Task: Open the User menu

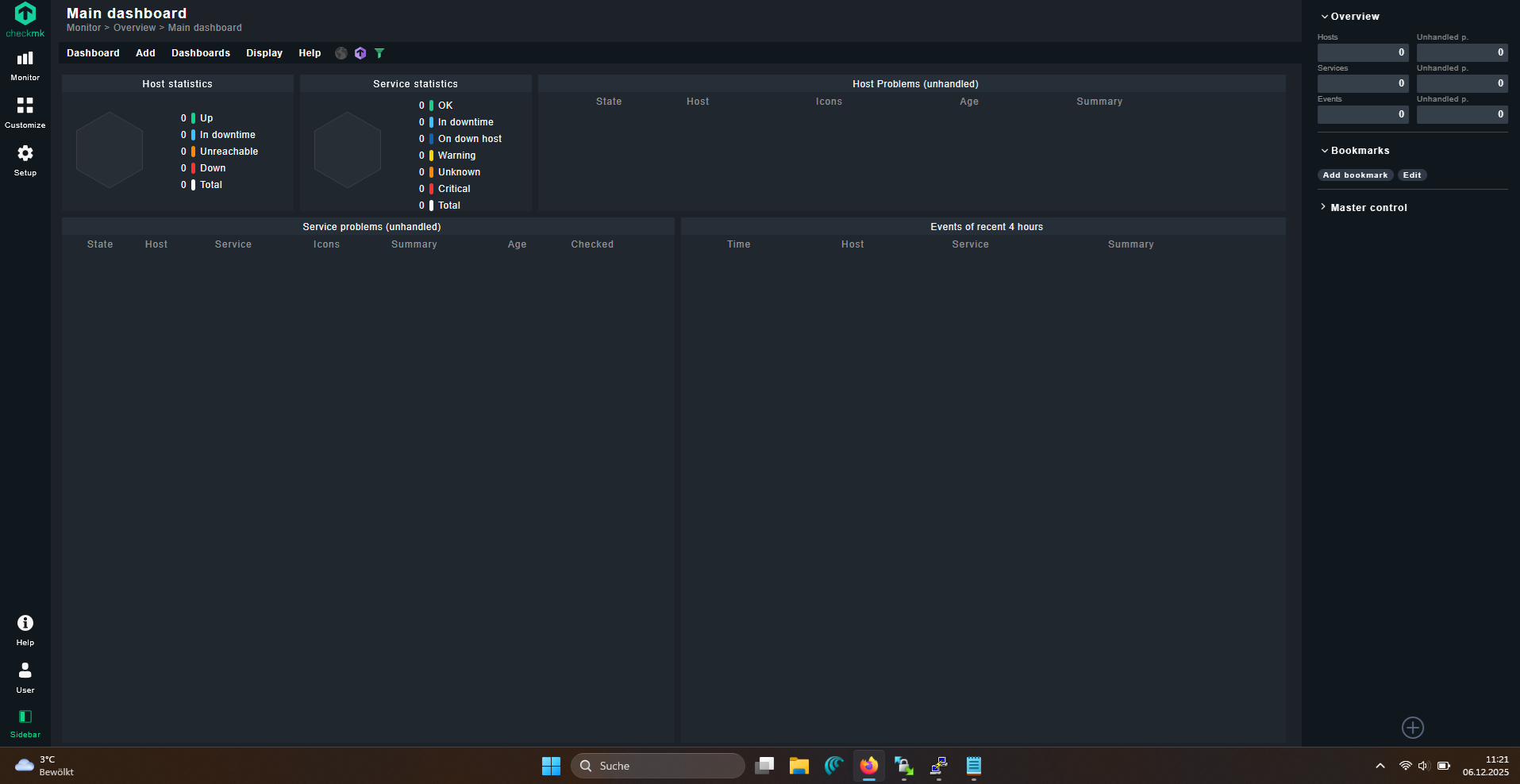Action: 25,677
